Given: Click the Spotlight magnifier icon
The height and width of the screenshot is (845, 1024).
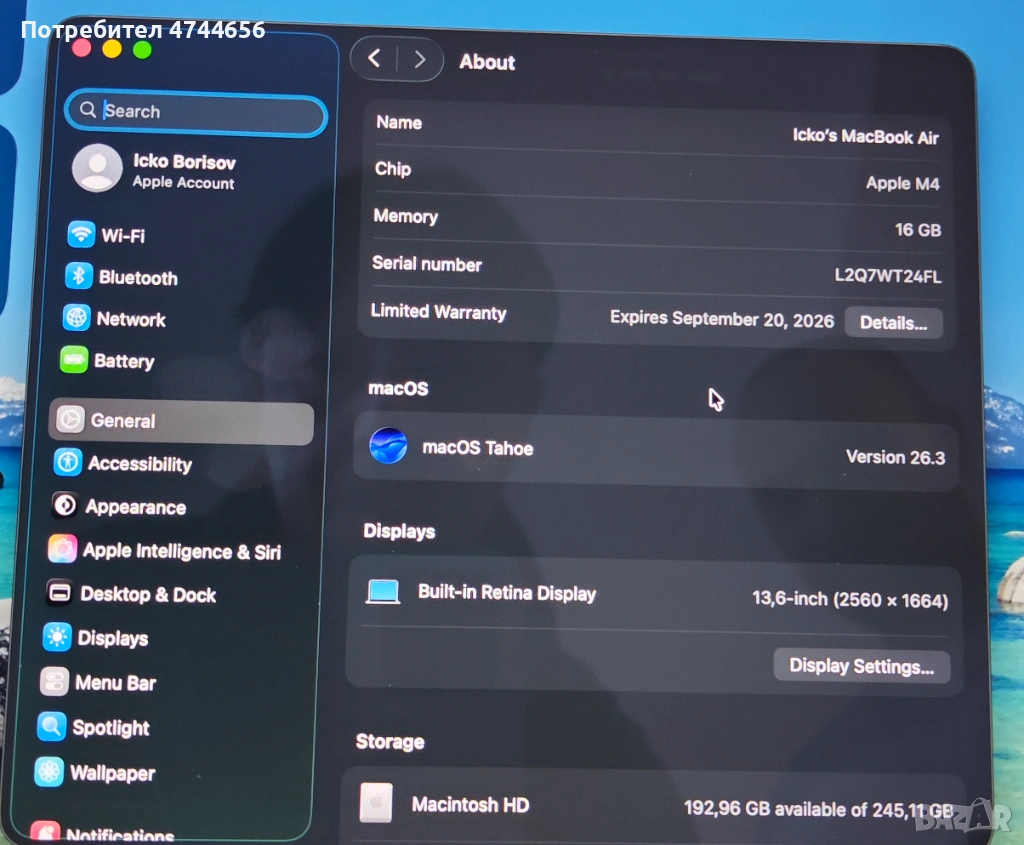Looking at the screenshot, I should click(52, 727).
